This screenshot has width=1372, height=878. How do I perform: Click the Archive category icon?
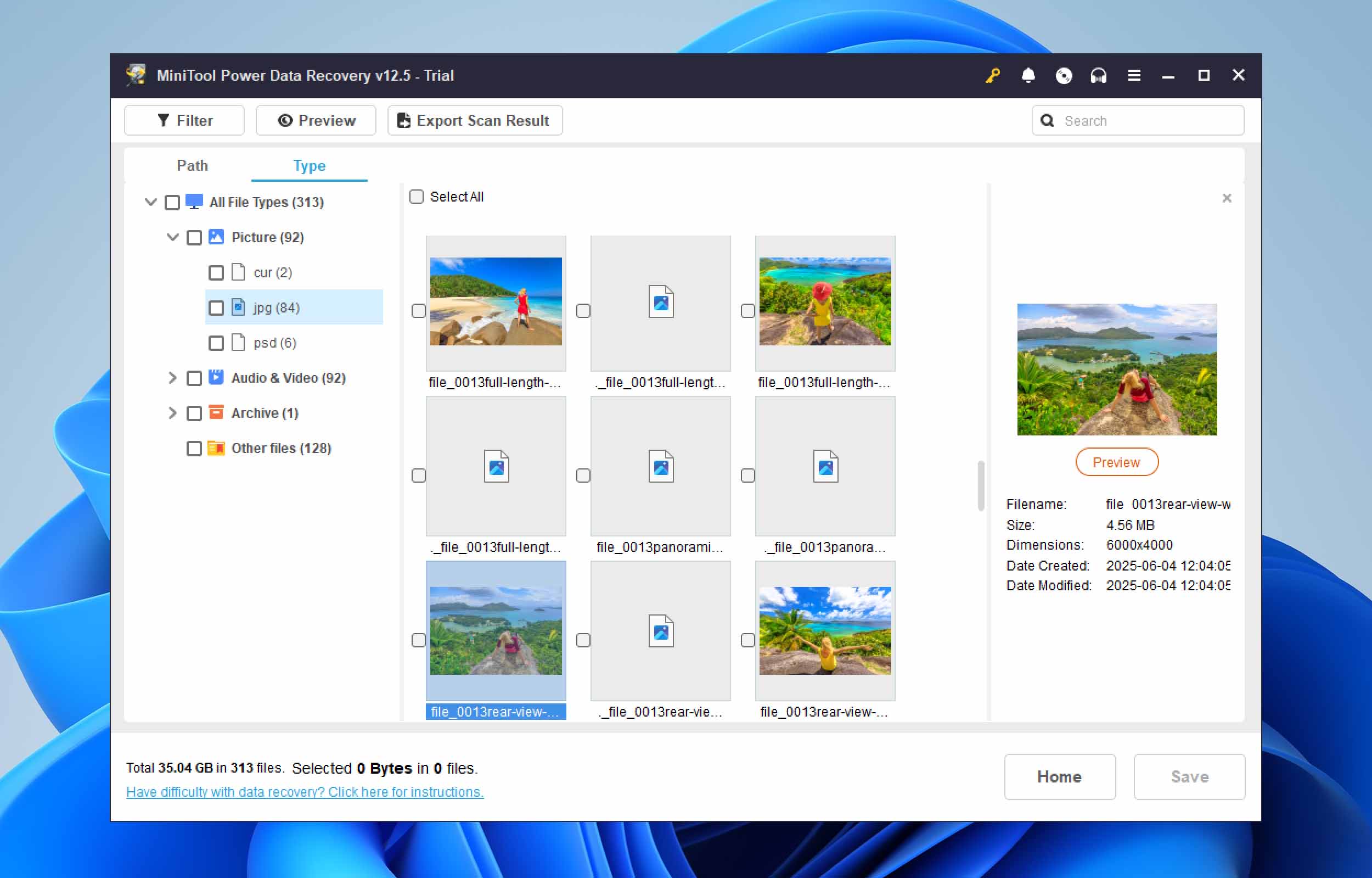click(216, 412)
